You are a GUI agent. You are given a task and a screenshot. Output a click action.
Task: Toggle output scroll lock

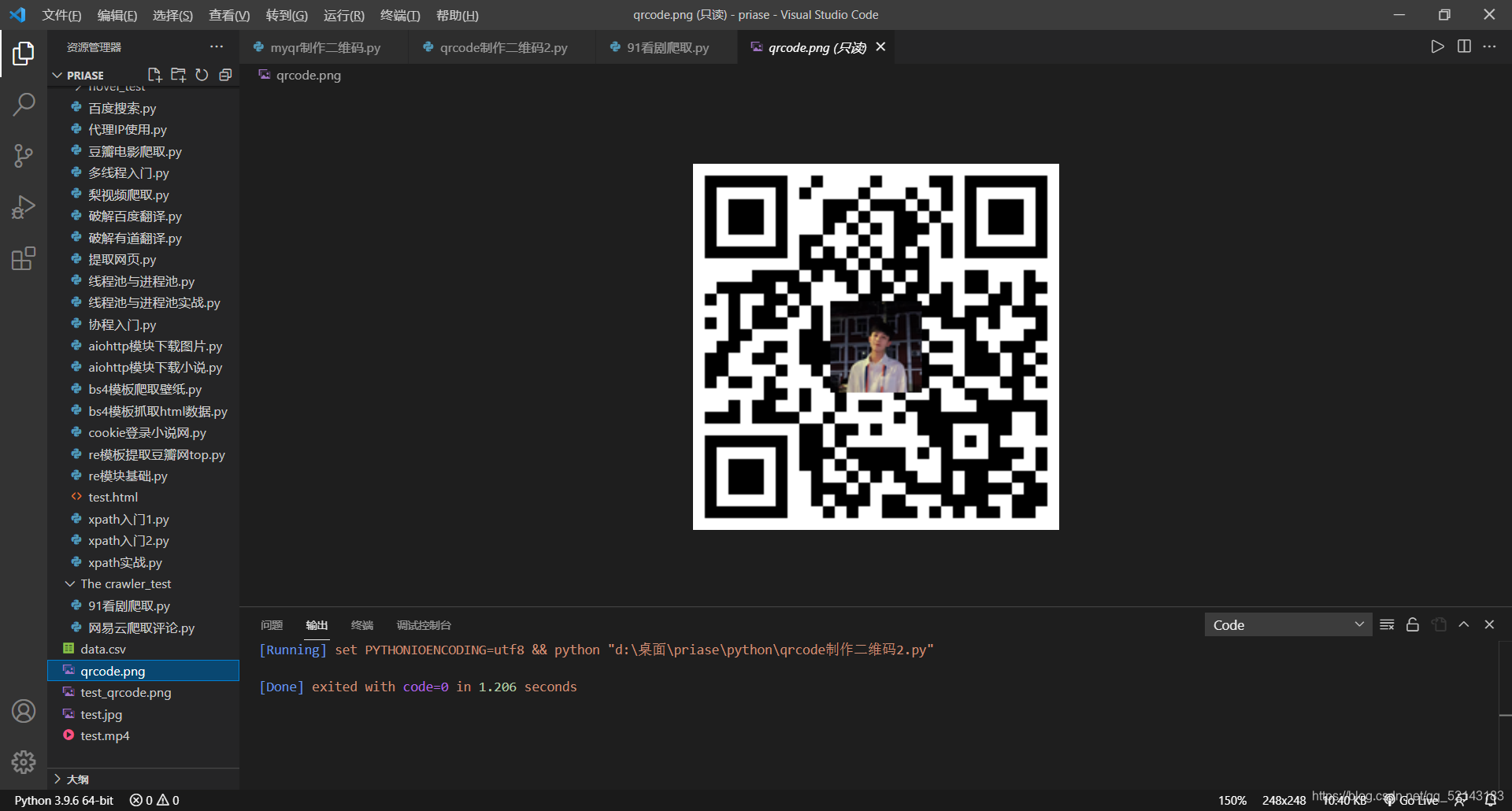coord(1413,624)
